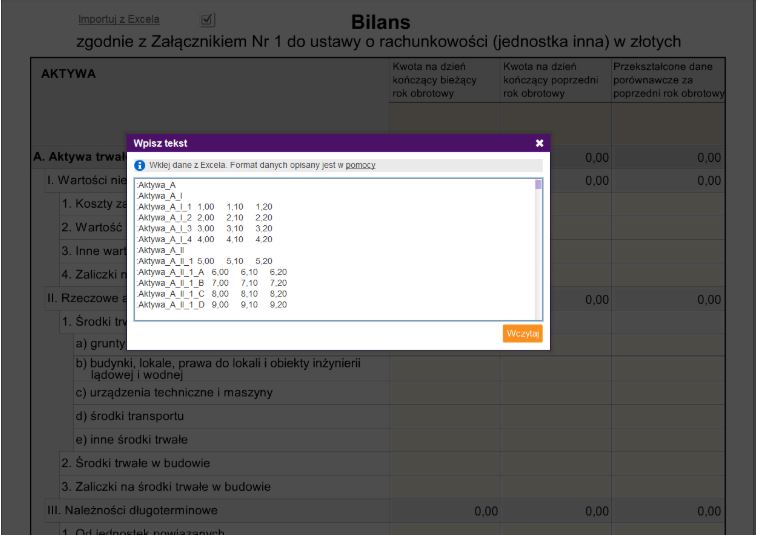Image resolution: width=757 pixels, height=535 pixels.
Task: Select row 2. Środki trwałe w budowie
Action: [x=130, y=464]
